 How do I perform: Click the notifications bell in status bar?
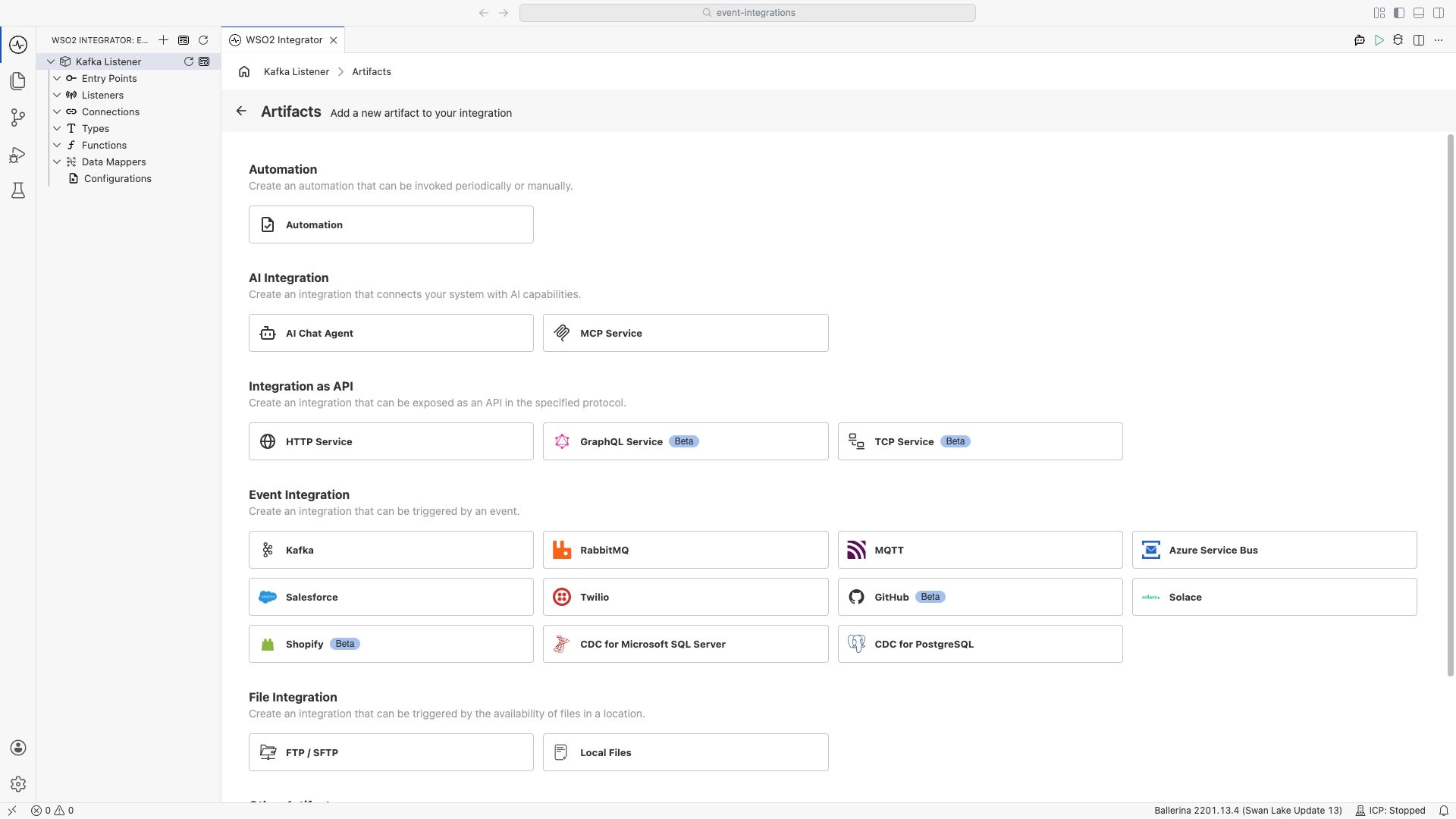[x=1444, y=811]
